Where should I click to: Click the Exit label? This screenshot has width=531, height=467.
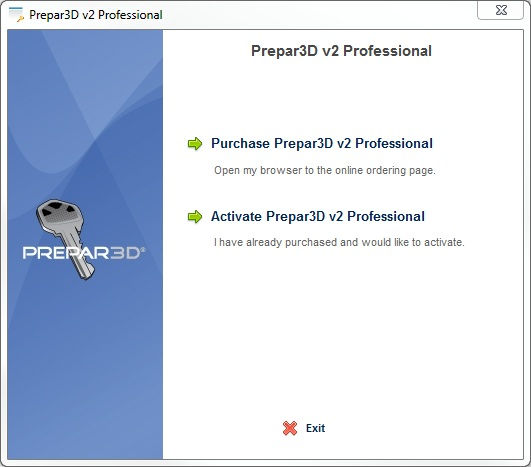pyautogui.click(x=315, y=428)
